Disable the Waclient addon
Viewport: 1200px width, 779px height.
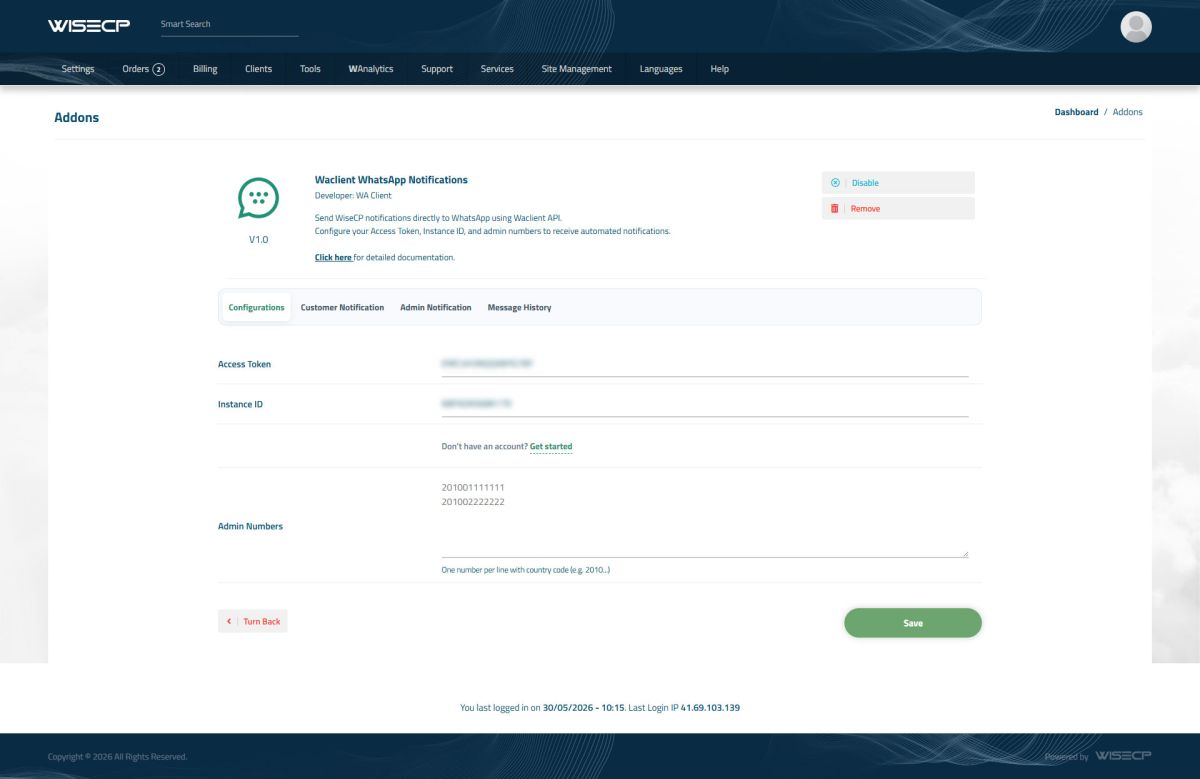(898, 183)
